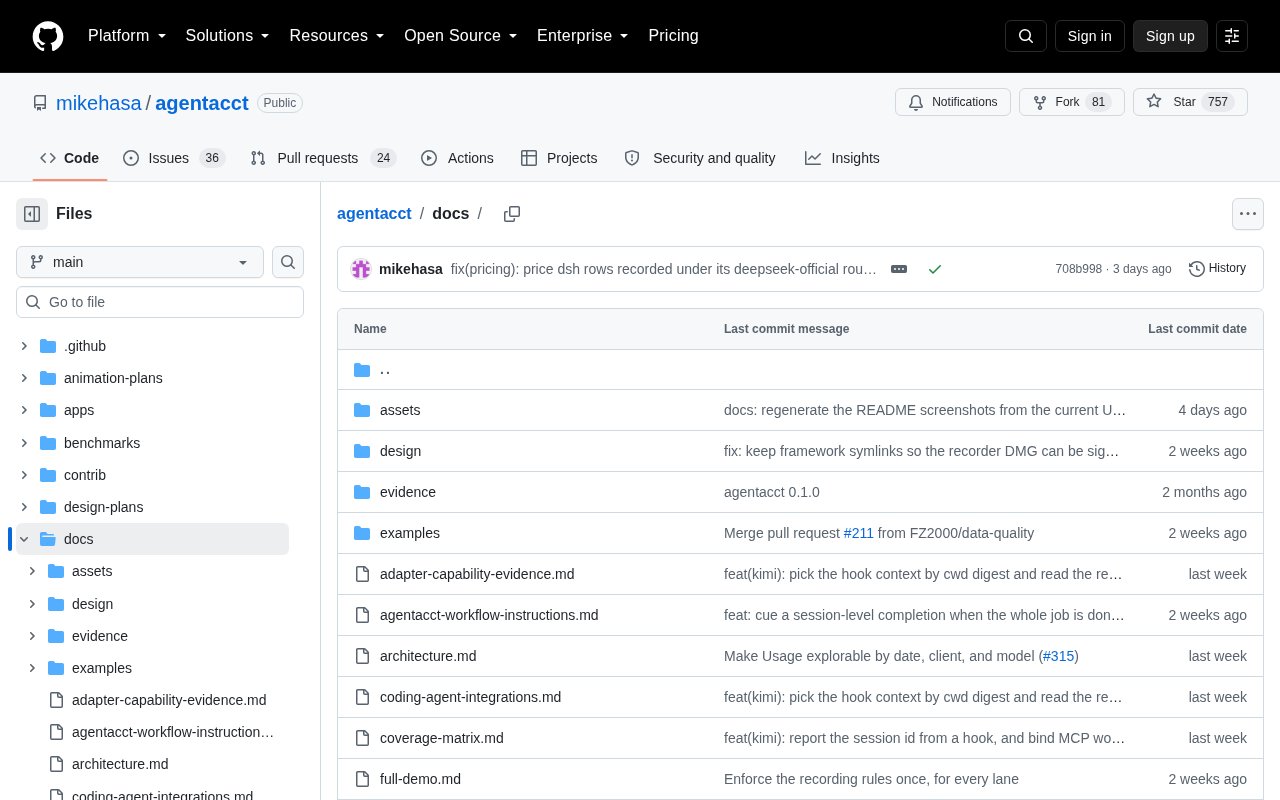
Task: Expand the benchmarks folder in tree
Action: (x=24, y=443)
